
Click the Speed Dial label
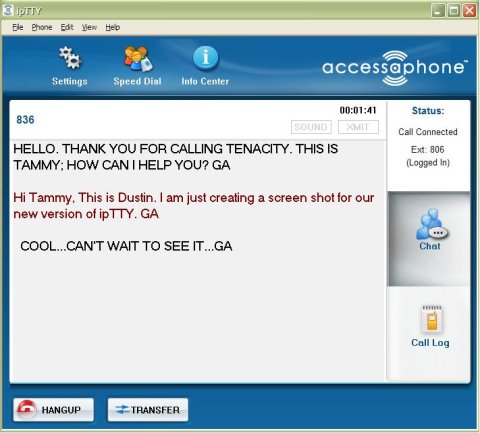click(137, 81)
